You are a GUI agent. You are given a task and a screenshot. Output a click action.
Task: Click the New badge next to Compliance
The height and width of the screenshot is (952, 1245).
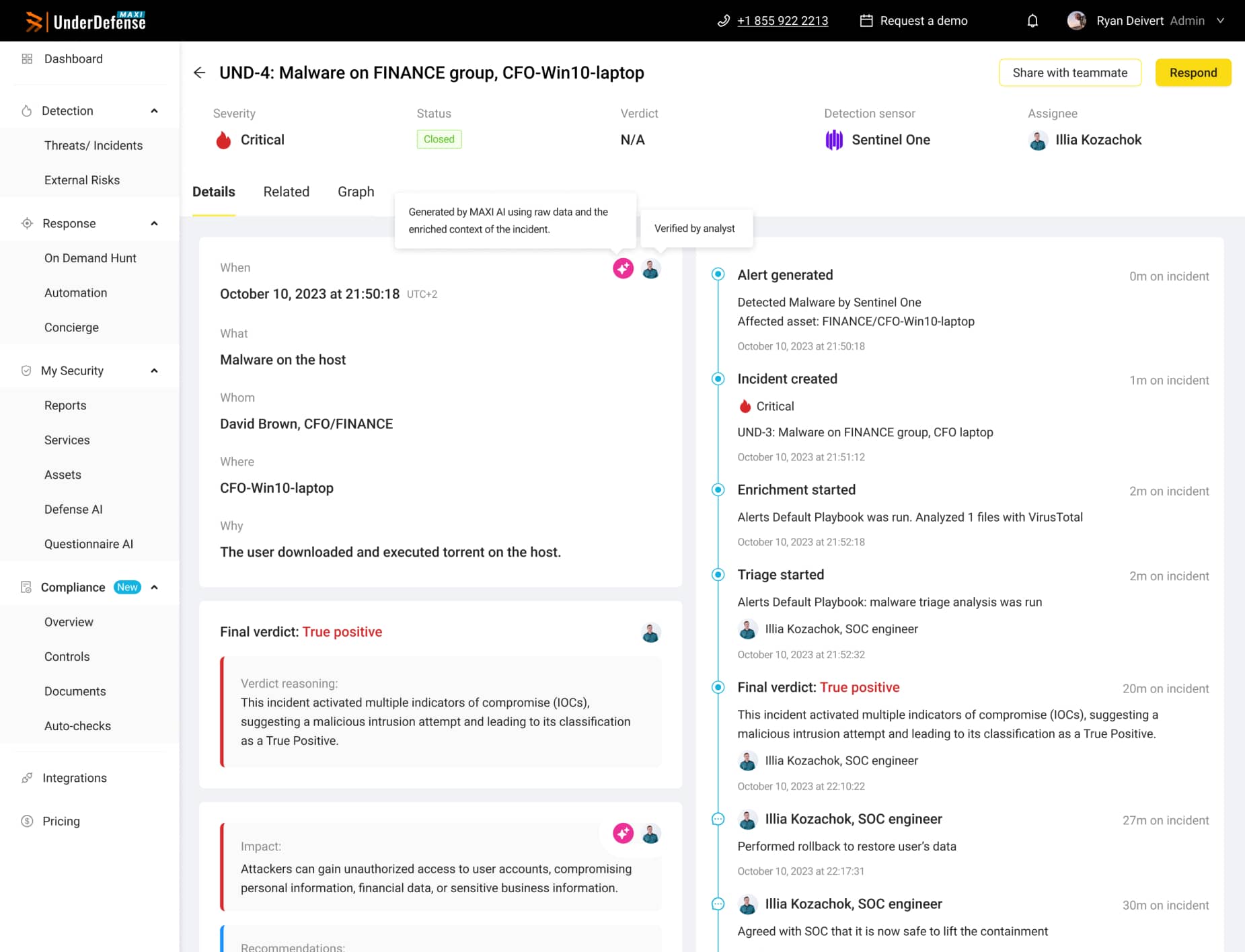(x=127, y=587)
